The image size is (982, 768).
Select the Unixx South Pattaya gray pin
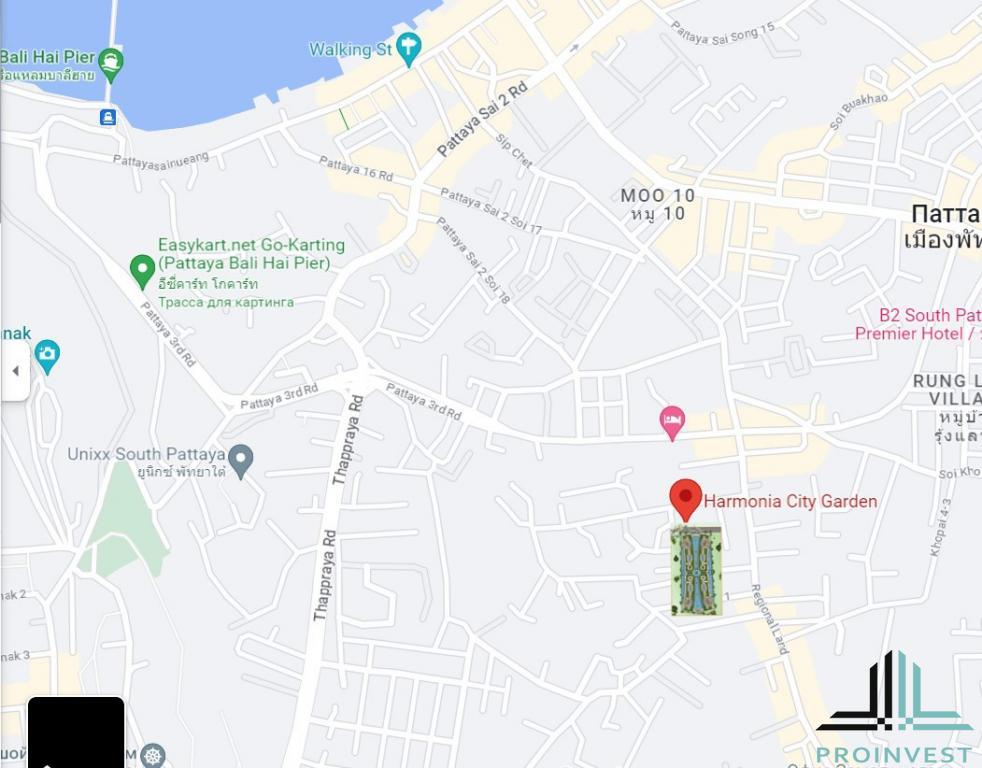tap(240, 461)
